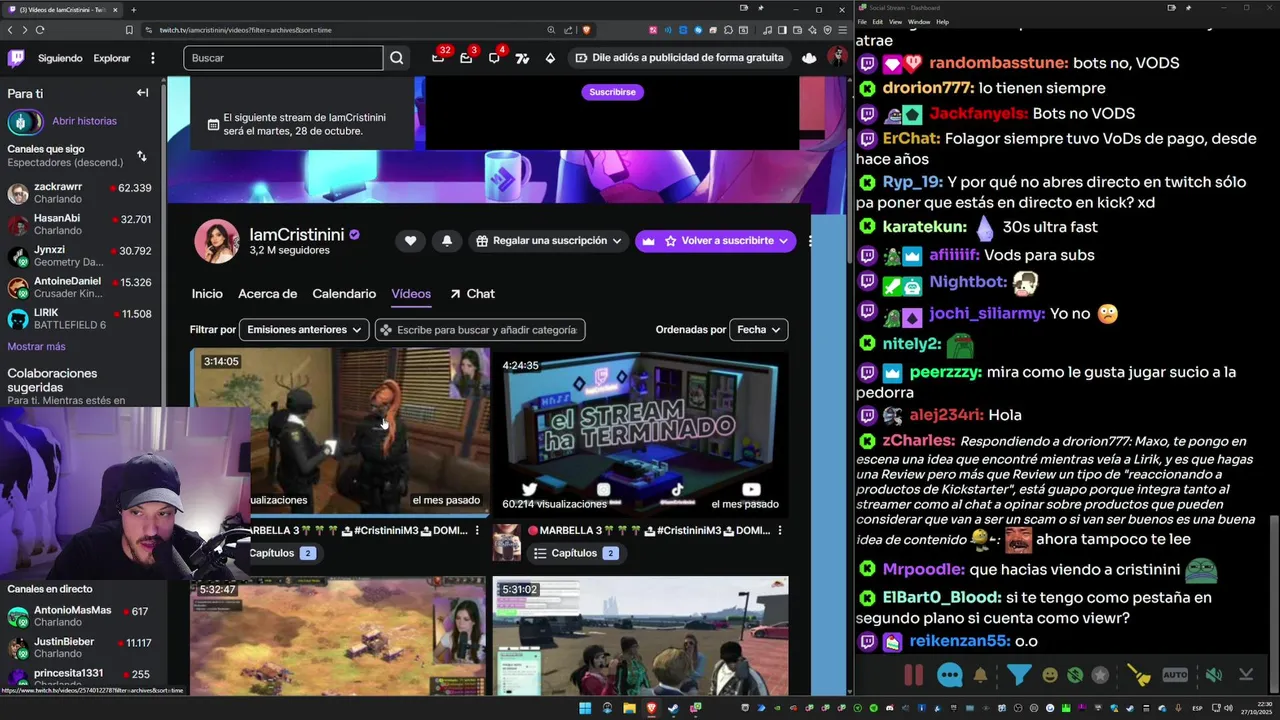Viewport: 1280px width, 720px height.
Task: Open the three-dots menu next to Explorar
Action: (x=153, y=58)
